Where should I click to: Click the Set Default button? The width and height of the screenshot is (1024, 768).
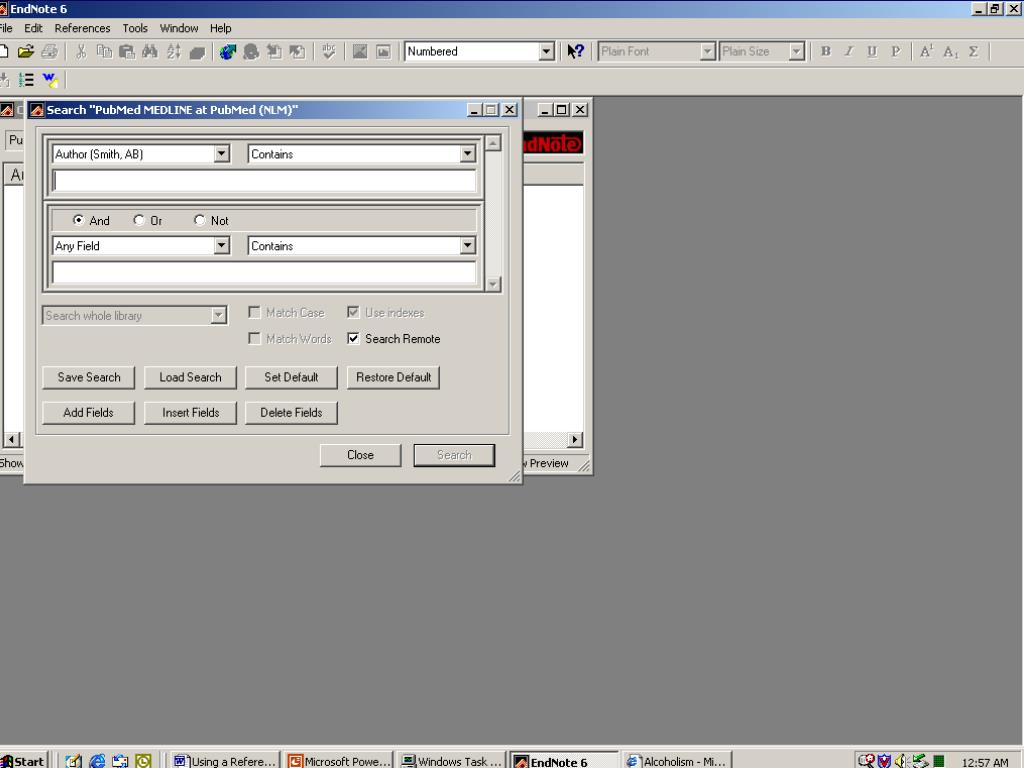coord(291,377)
